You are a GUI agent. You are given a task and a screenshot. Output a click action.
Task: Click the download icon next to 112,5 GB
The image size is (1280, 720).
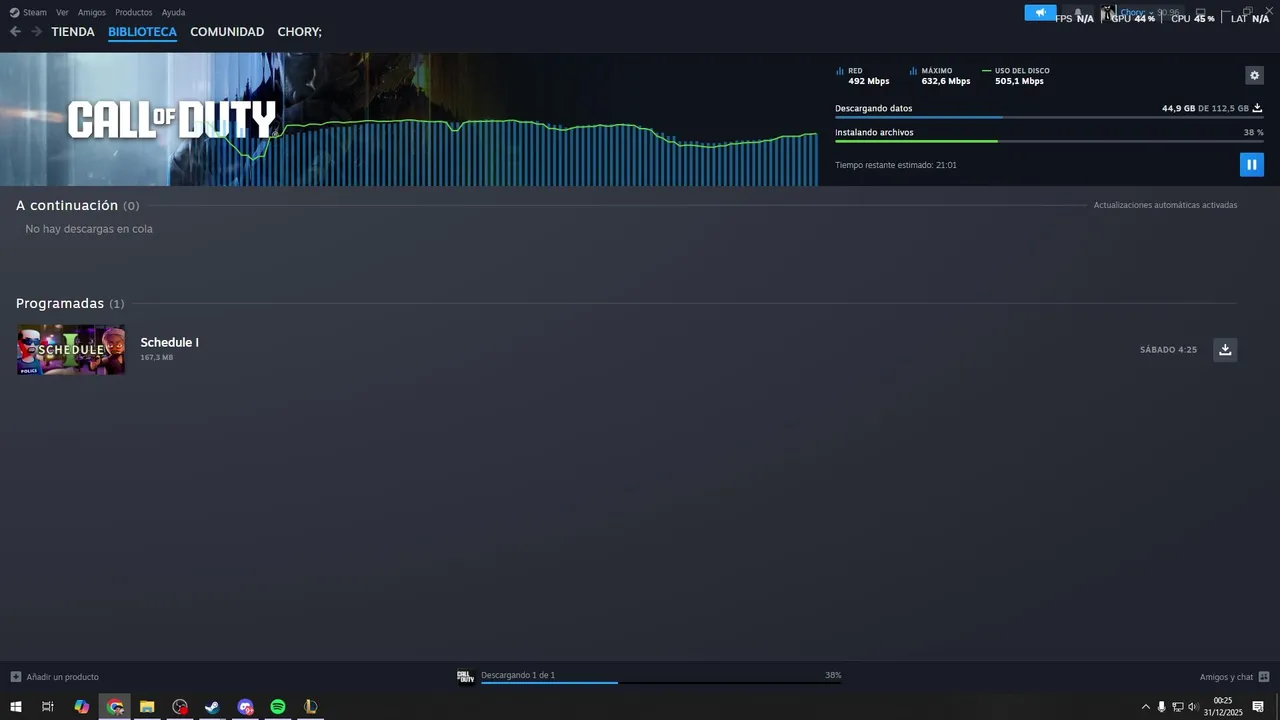(x=1257, y=108)
